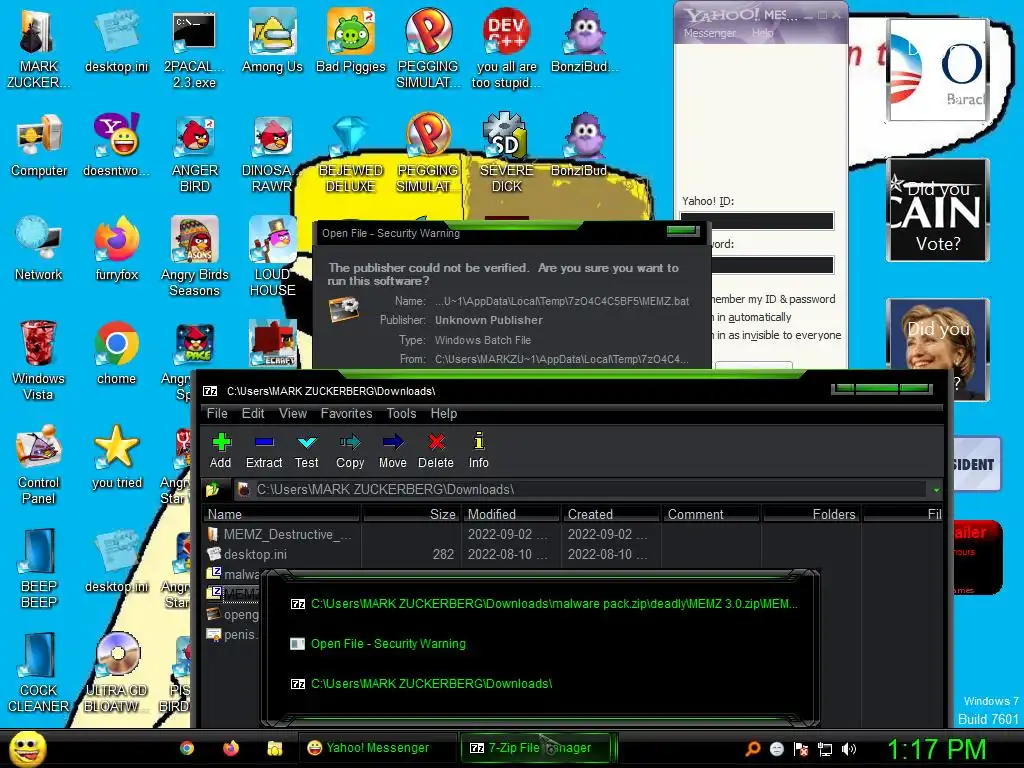Click the Add button in 7-Zip toolbar
The height and width of the screenshot is (768, 1024).
pyautogui.click(x=221, y=451)
